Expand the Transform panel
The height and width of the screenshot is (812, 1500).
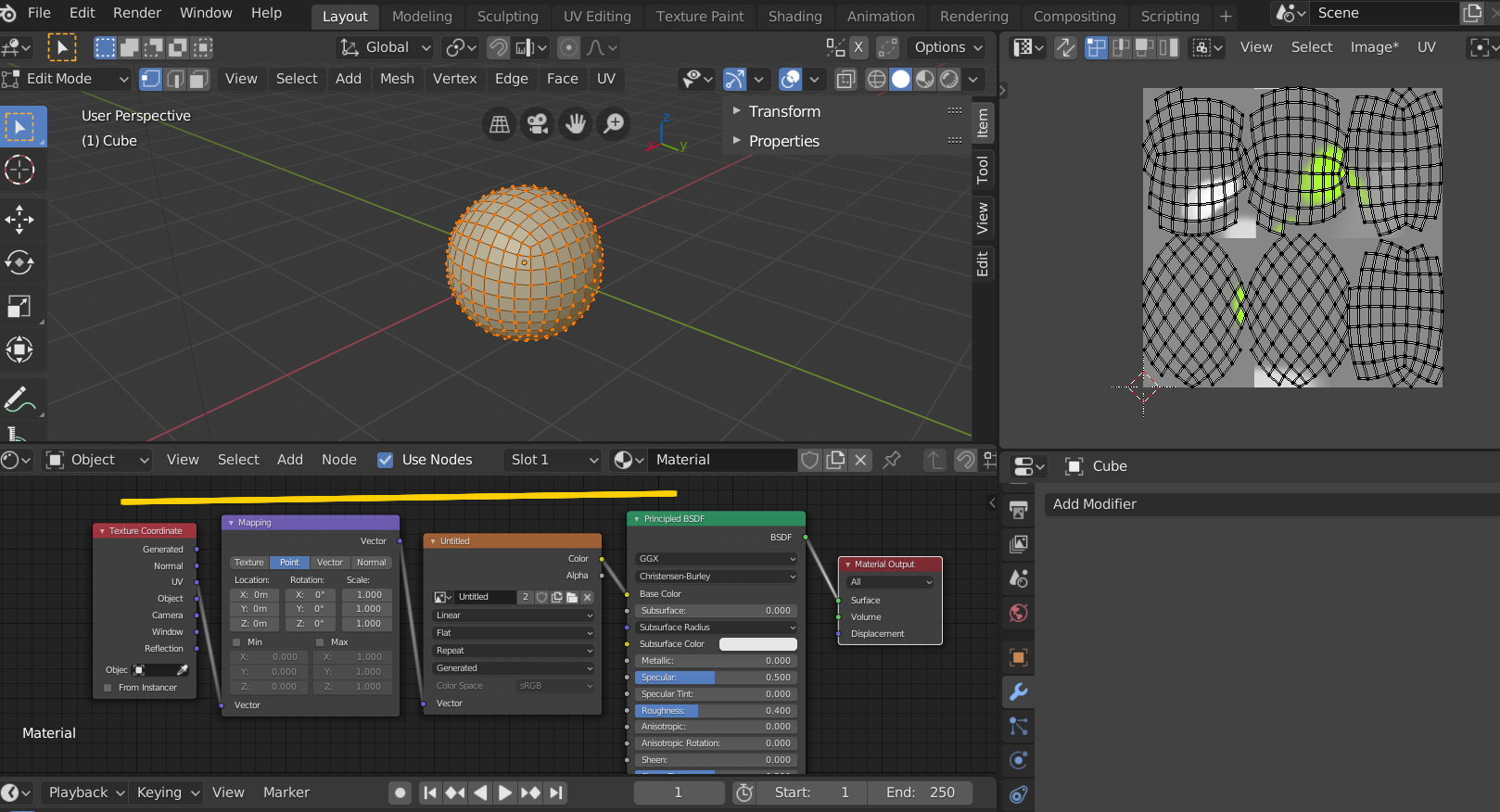tap(783, 111)
